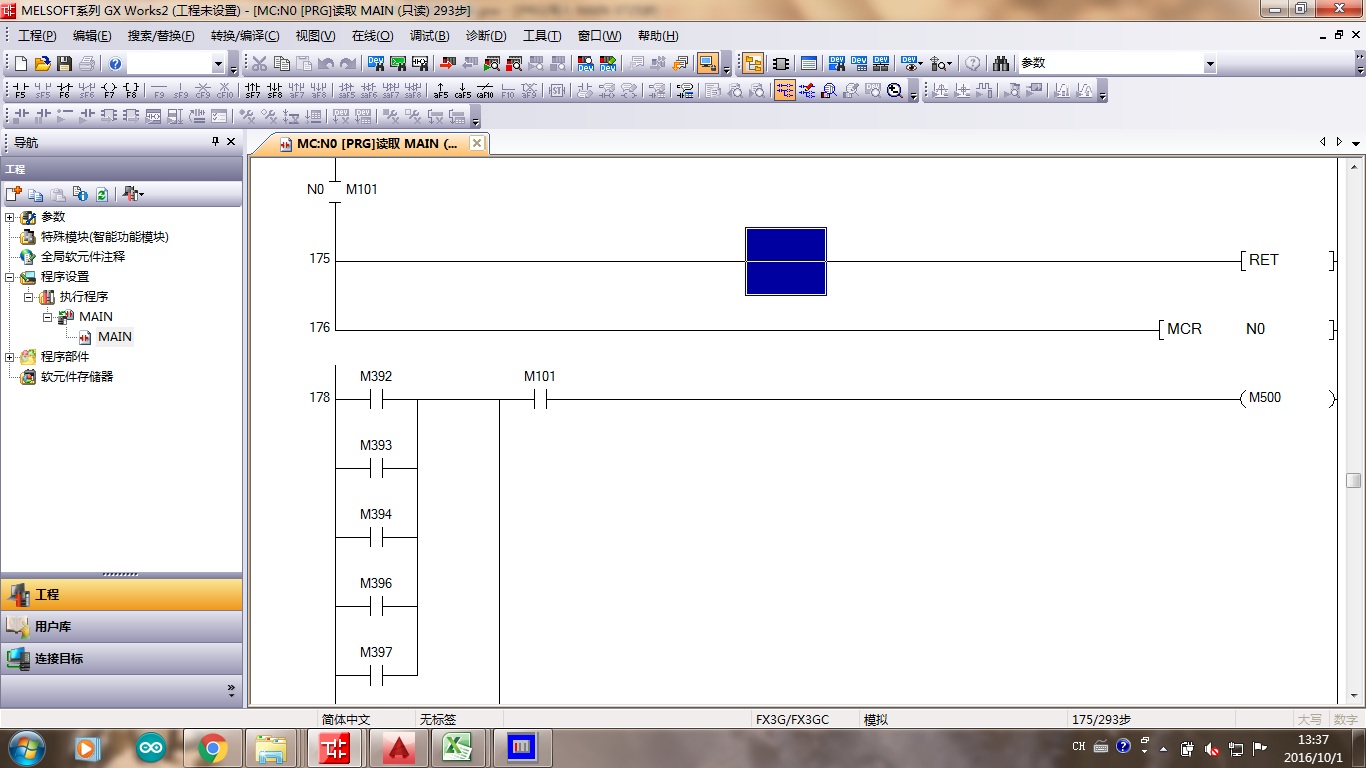Click the blue selected ladder cell
The height and width of the screenshot is (768, 1366).
(785, 261)
